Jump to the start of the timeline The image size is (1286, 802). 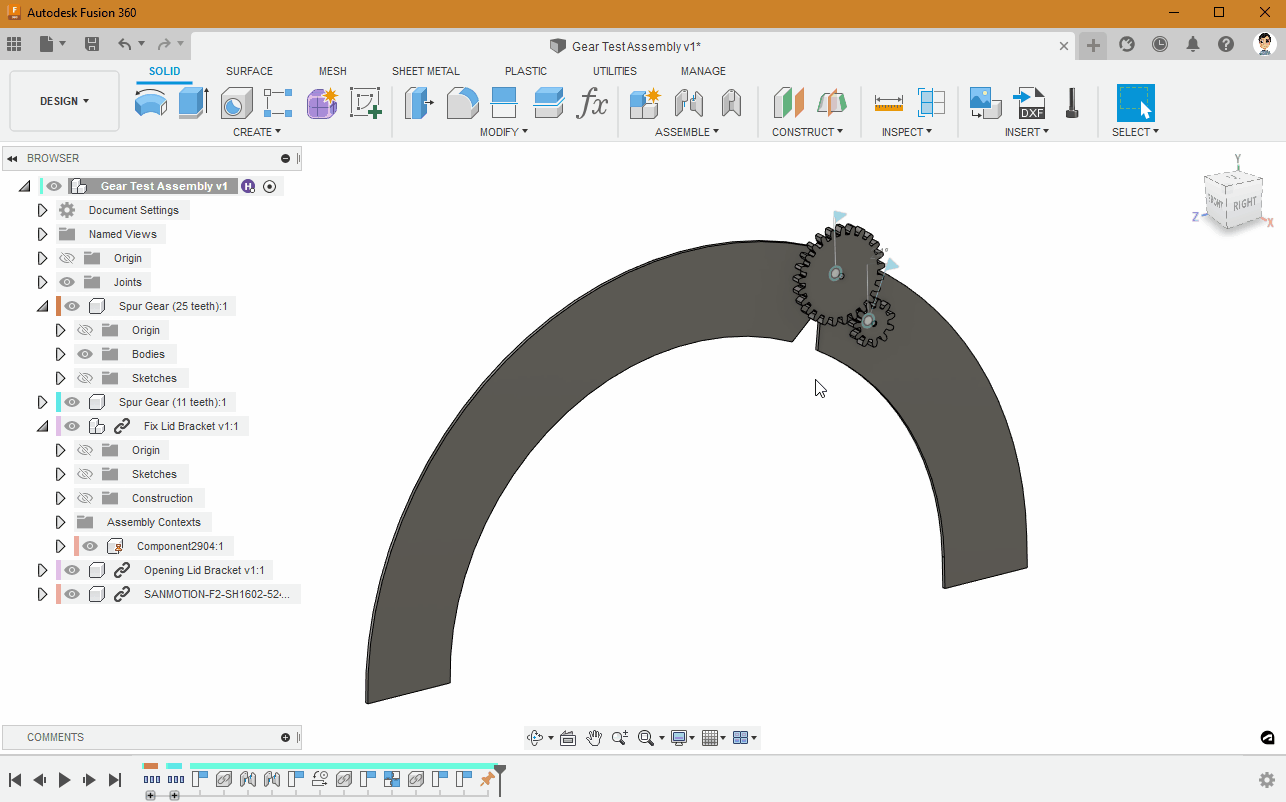(x=16, y=780)
